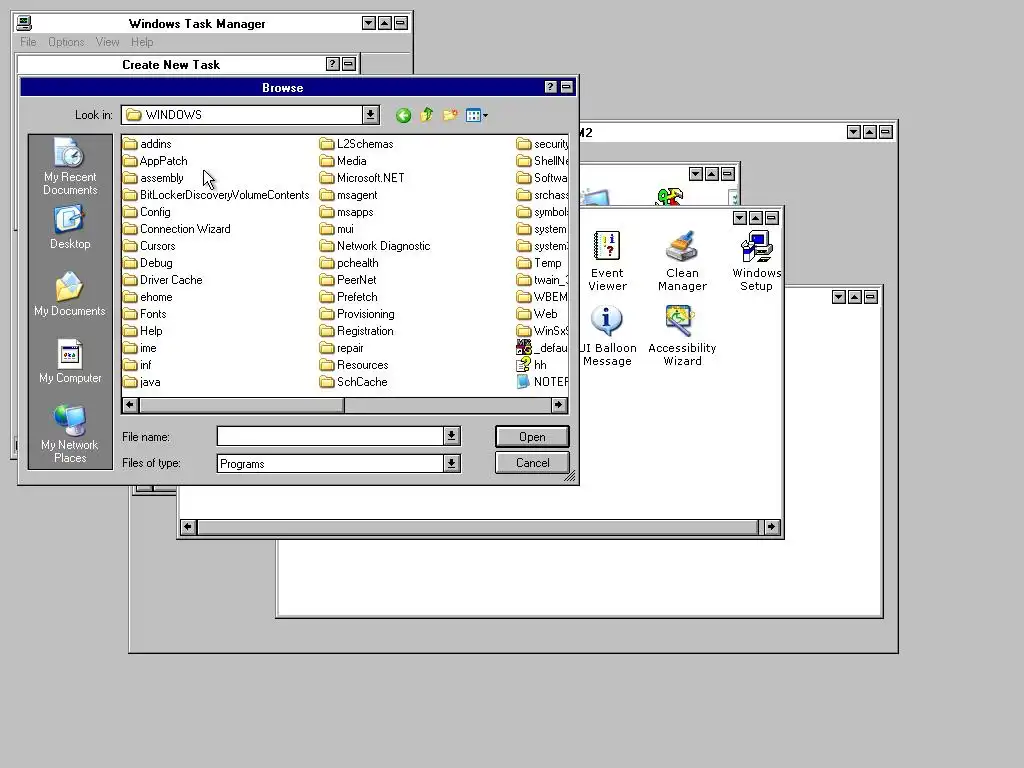The height and width of the screenshot is (768, 1024).
Task: Select the Connection Wizard folder
Action: (177, 229)
